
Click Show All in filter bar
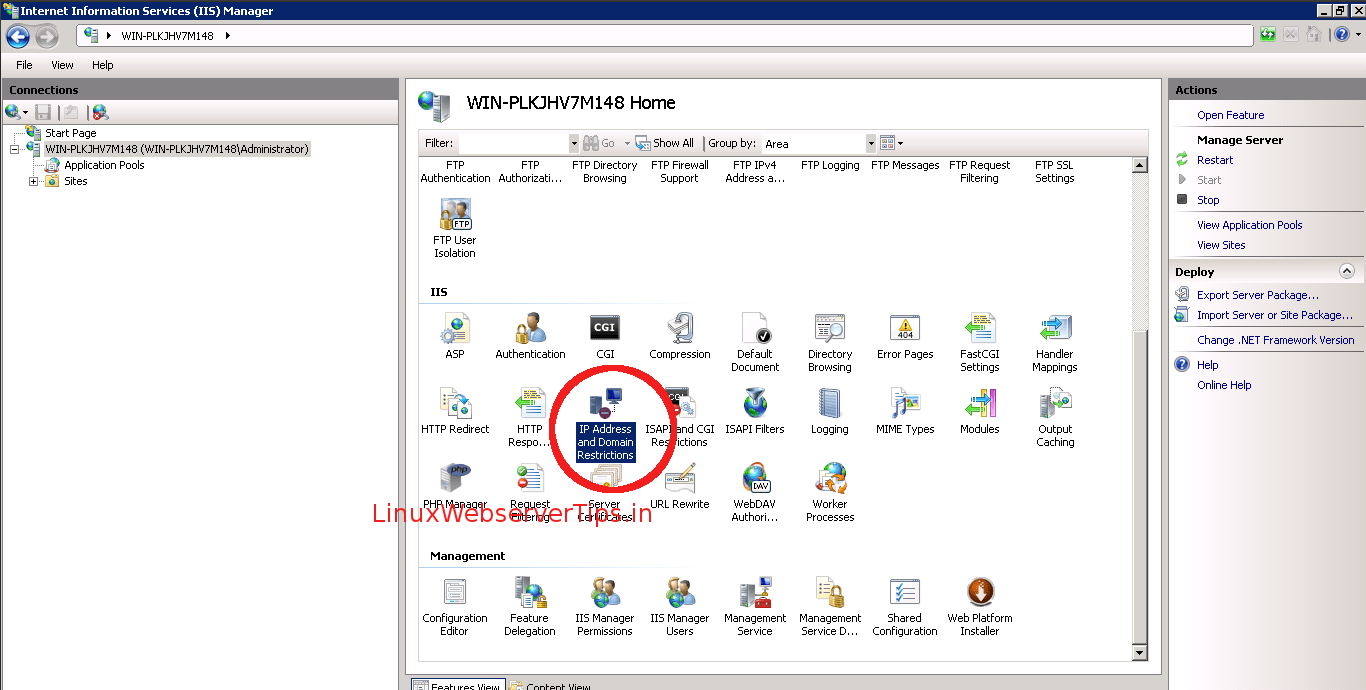[x=665, y=143]
